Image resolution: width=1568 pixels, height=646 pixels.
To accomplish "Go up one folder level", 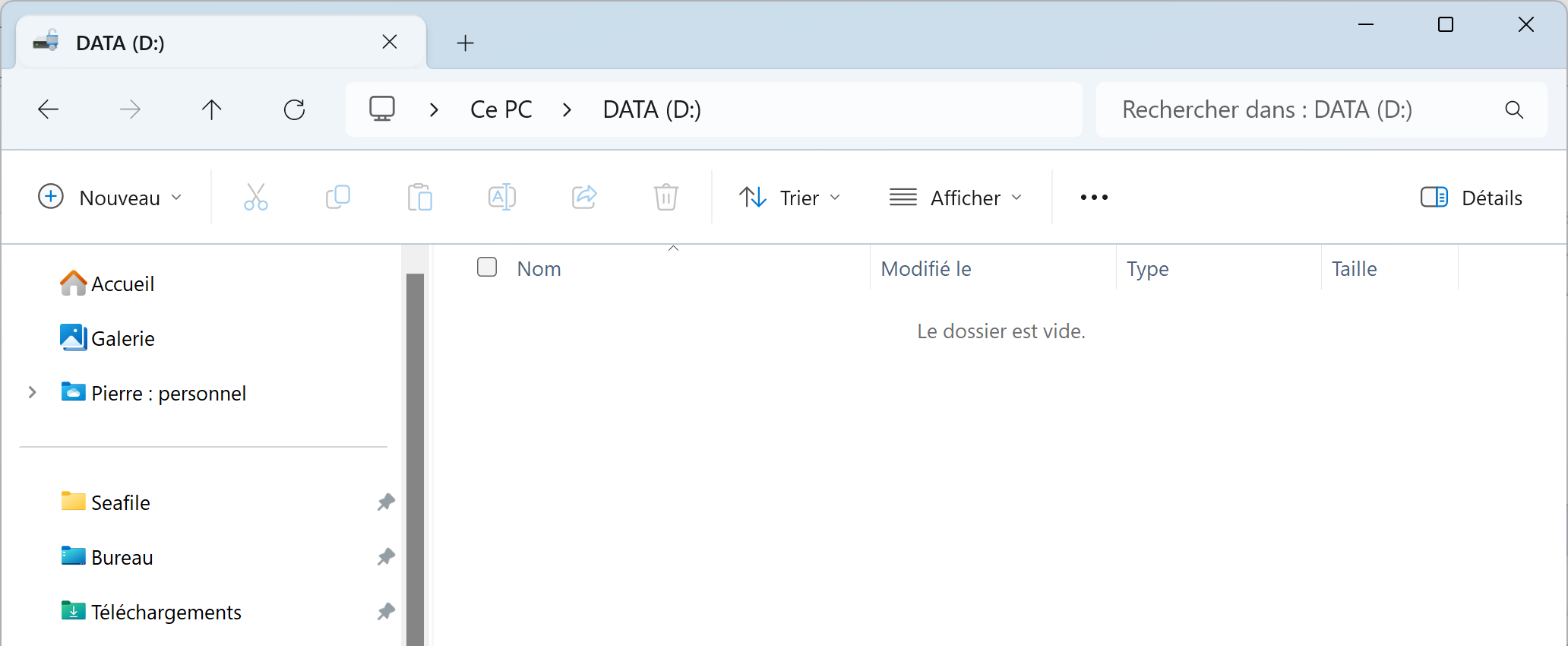I will [212, 109].
